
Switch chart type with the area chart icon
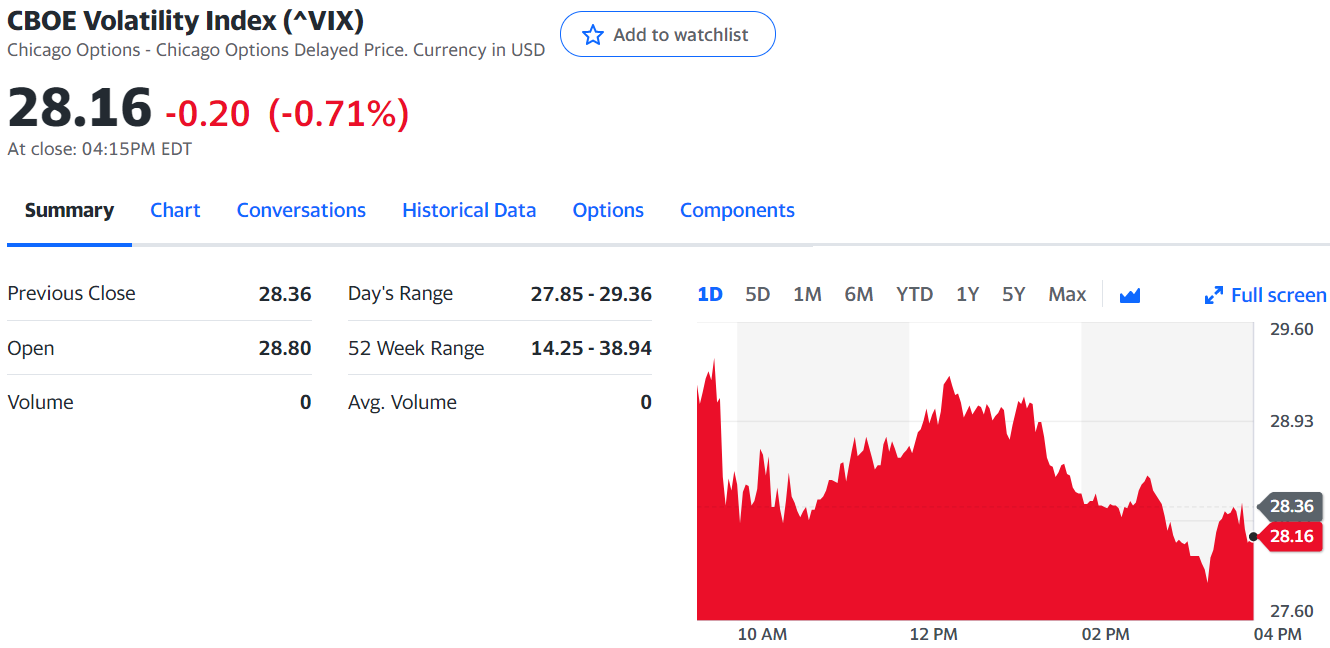point(1130,295)
